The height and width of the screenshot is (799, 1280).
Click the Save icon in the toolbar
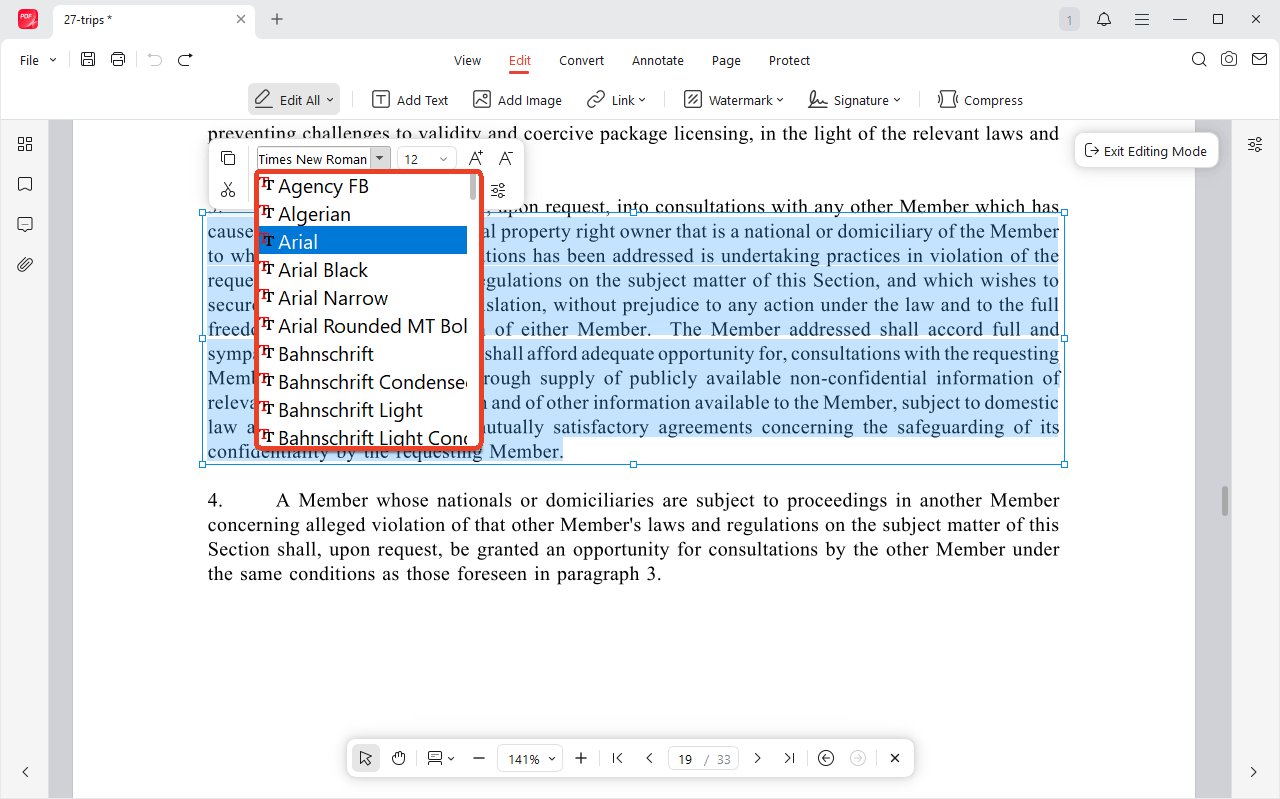(x=88, y=60)
